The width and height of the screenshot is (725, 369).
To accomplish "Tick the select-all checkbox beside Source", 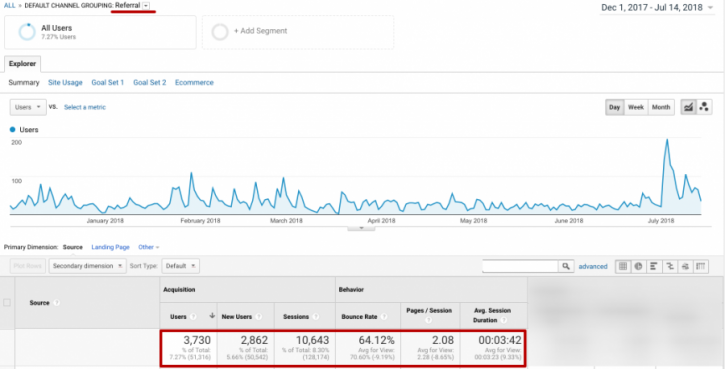I will pos(7,302).
